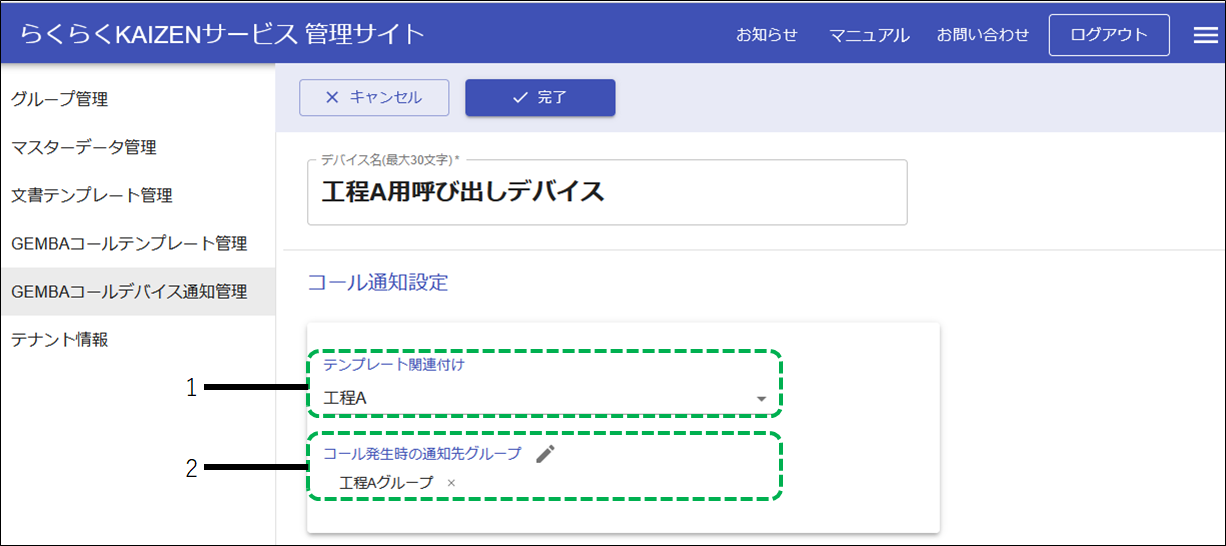The image size is (1226, 546).
Task: Select グループ管理 in the sidebar
Action: click(138, 99)
